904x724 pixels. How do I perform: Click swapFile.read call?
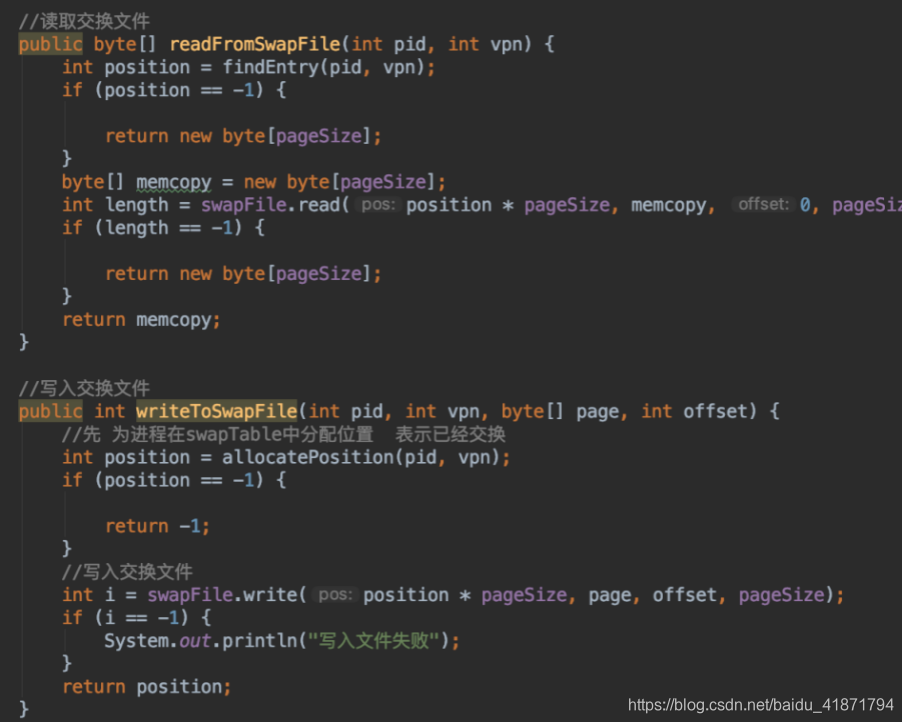pos(274,205)
